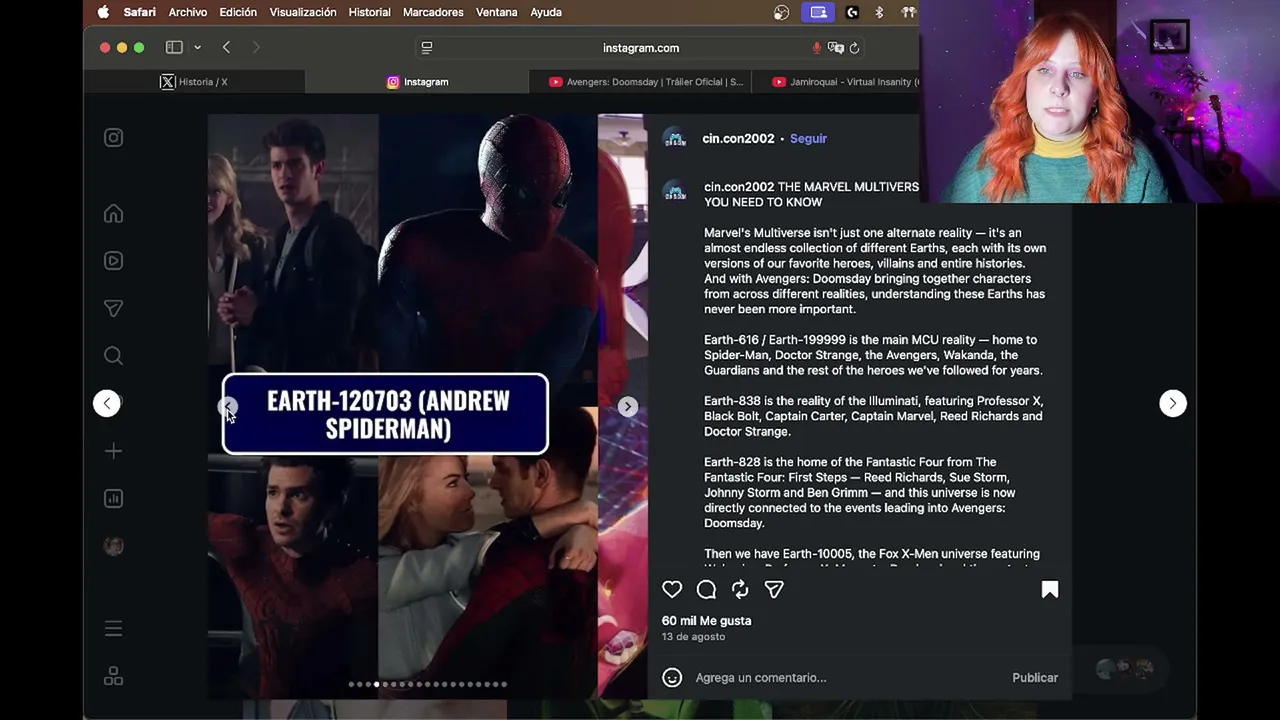Image resolution: width=1280 pixels, height=720 pixels.
Task: Open the OBS icon in menu bar
Action: pyautogui.click(x=782, y=12)
